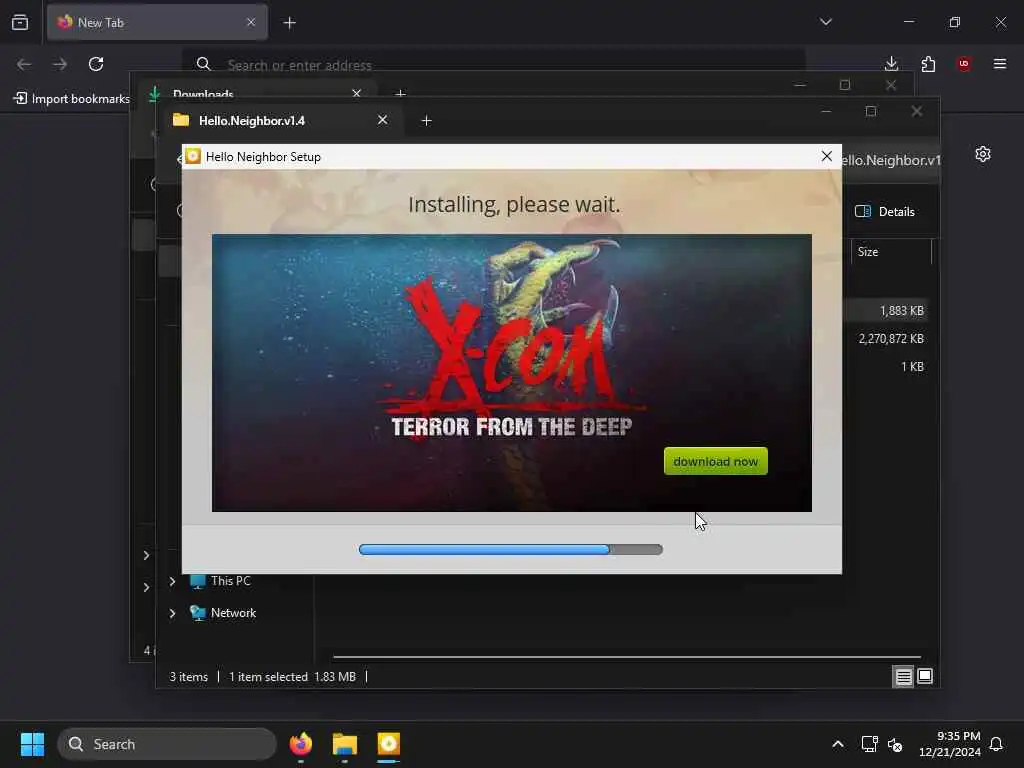Select Network in navigation pane
The image size is (1024, 768).
click(x=223, y=613)
